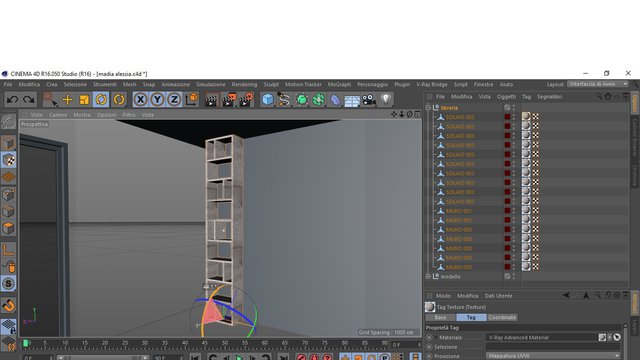640x360 pixels.
Task: Switch to the Coordinate tab
Action: coord(502,317)
